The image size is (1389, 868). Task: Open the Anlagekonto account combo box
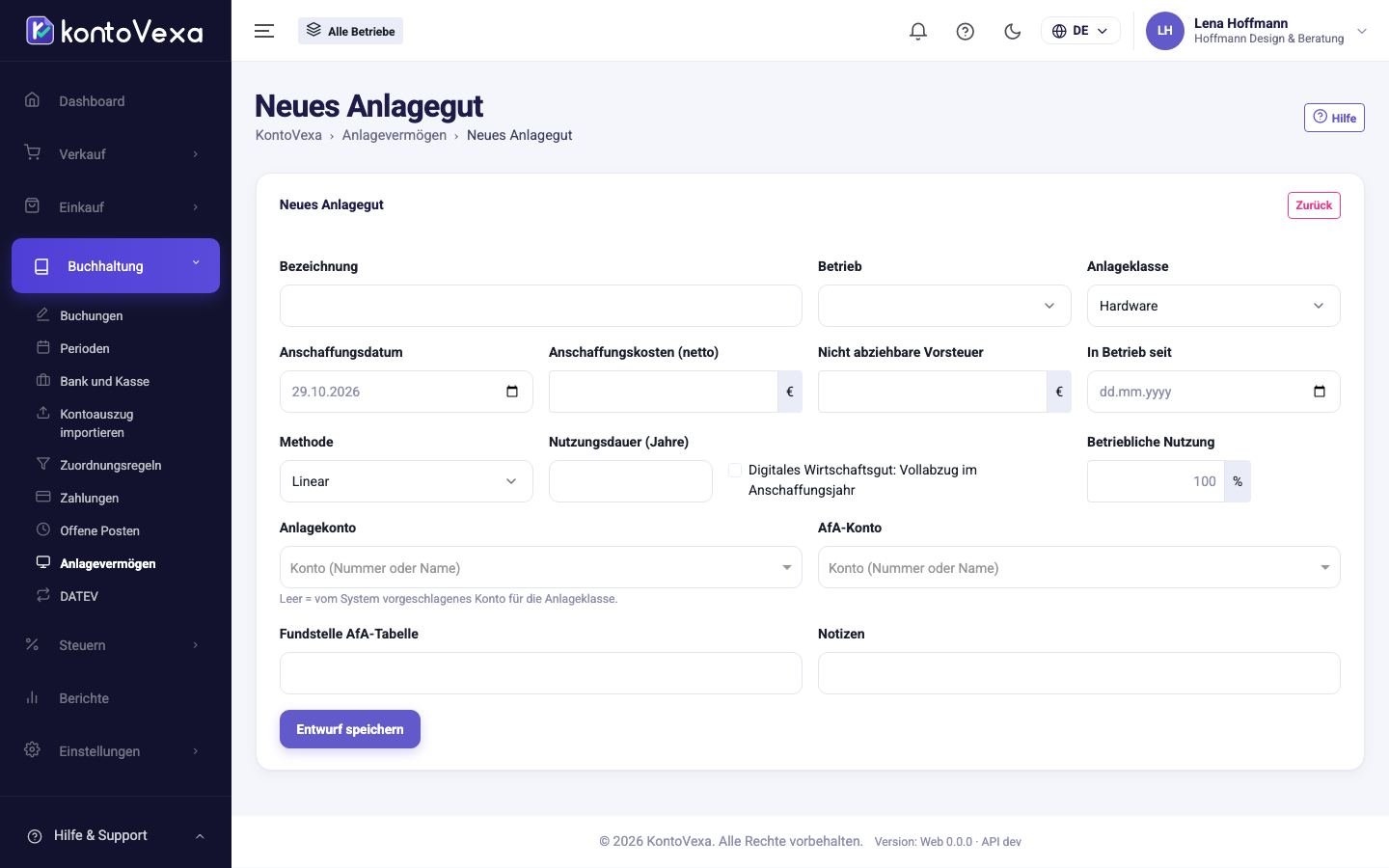pos(540,567)
